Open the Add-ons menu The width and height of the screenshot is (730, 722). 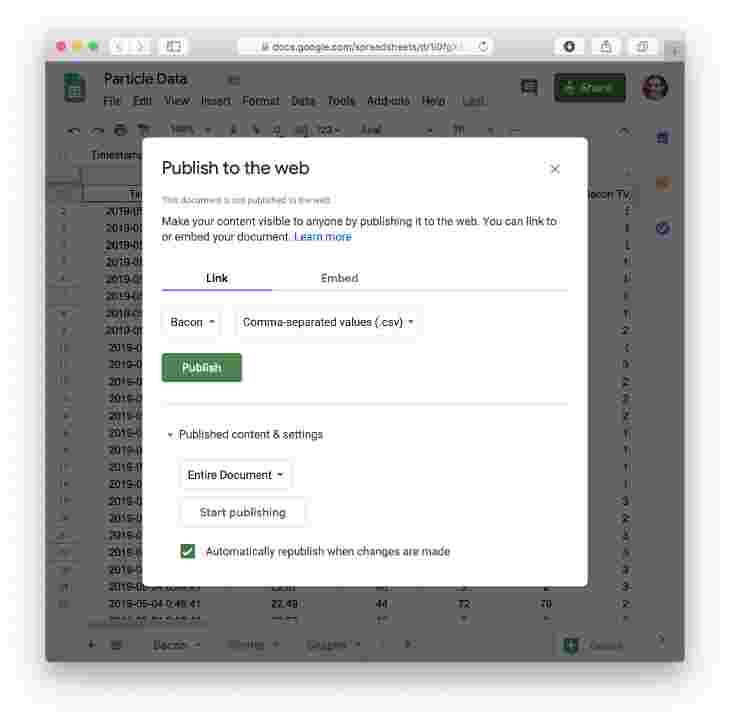tap(388, 101)
